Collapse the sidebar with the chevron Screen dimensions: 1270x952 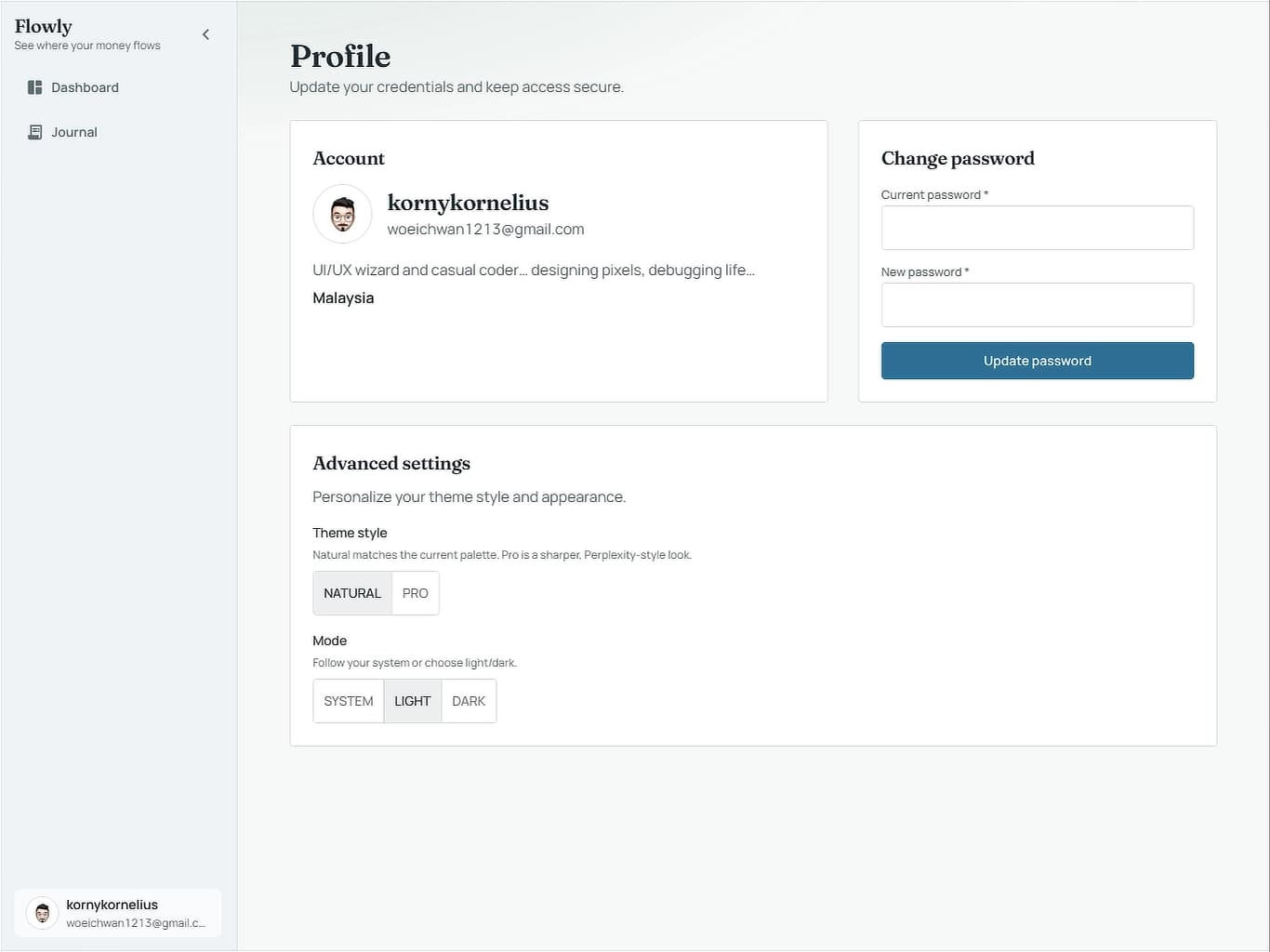pyautogui.click(x=205, y=33)
